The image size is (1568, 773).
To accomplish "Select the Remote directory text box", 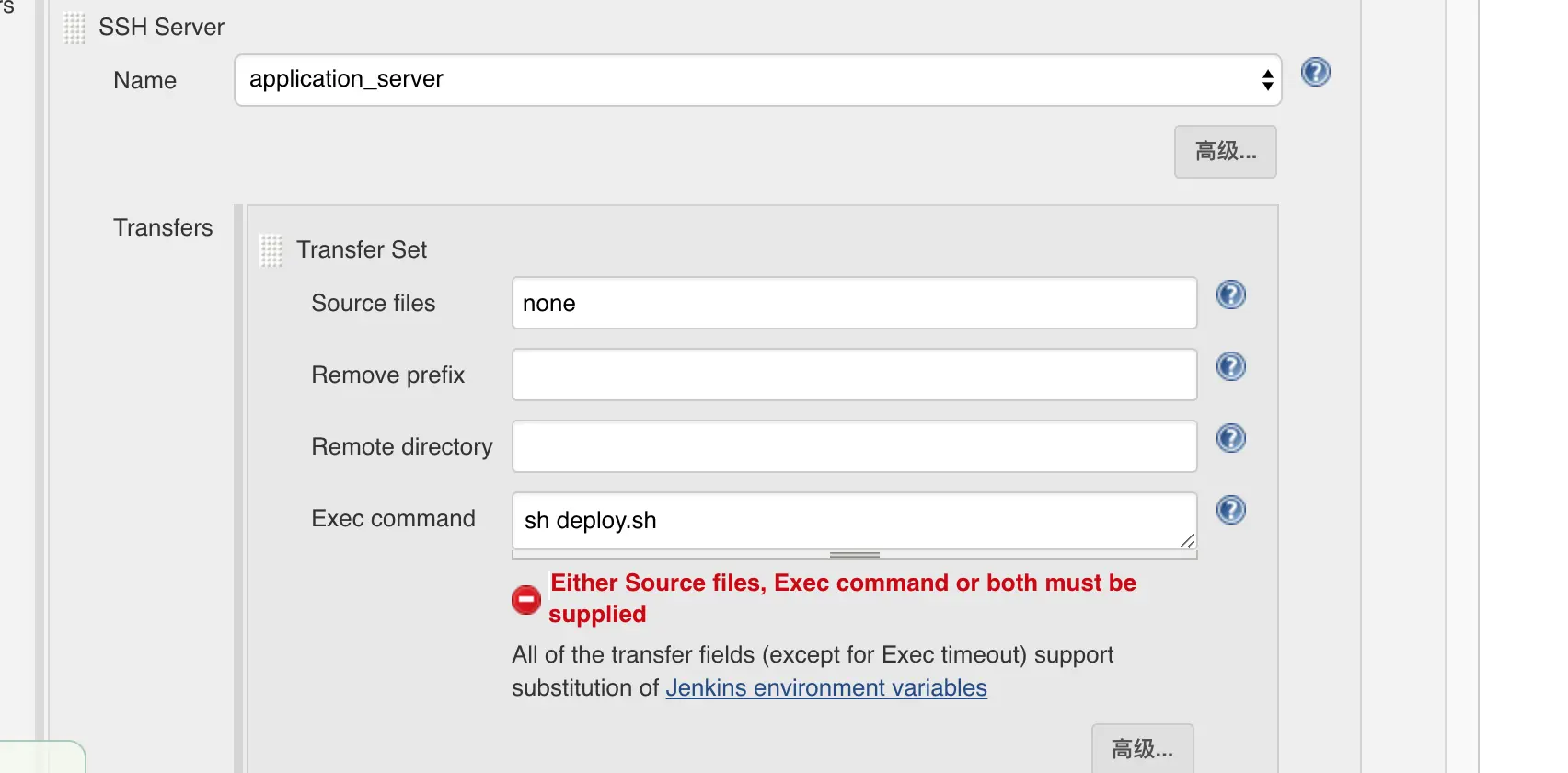I will pyautogui.click(x=854, y=446).
